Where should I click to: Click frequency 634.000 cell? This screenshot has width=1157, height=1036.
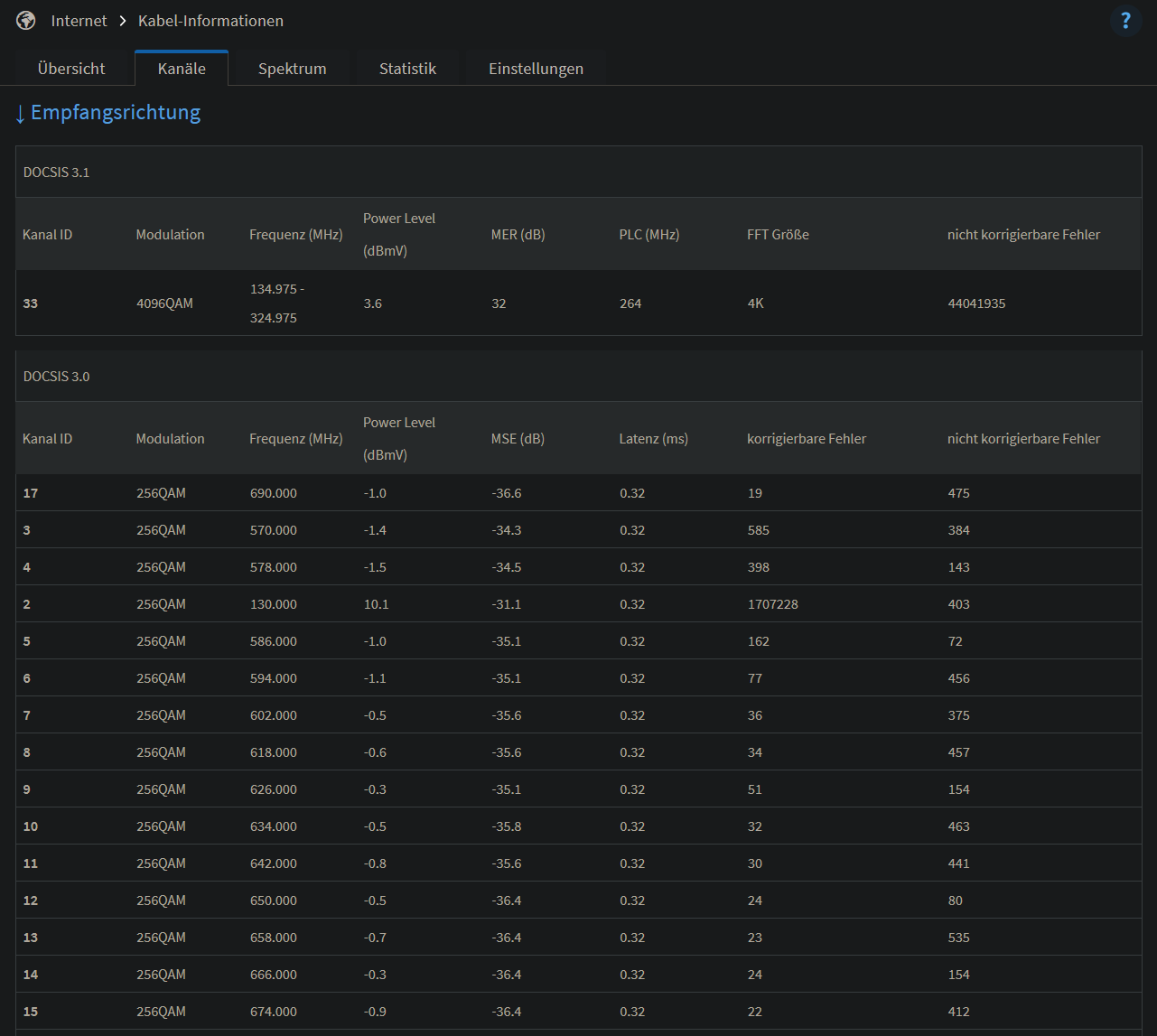point(274,826)
